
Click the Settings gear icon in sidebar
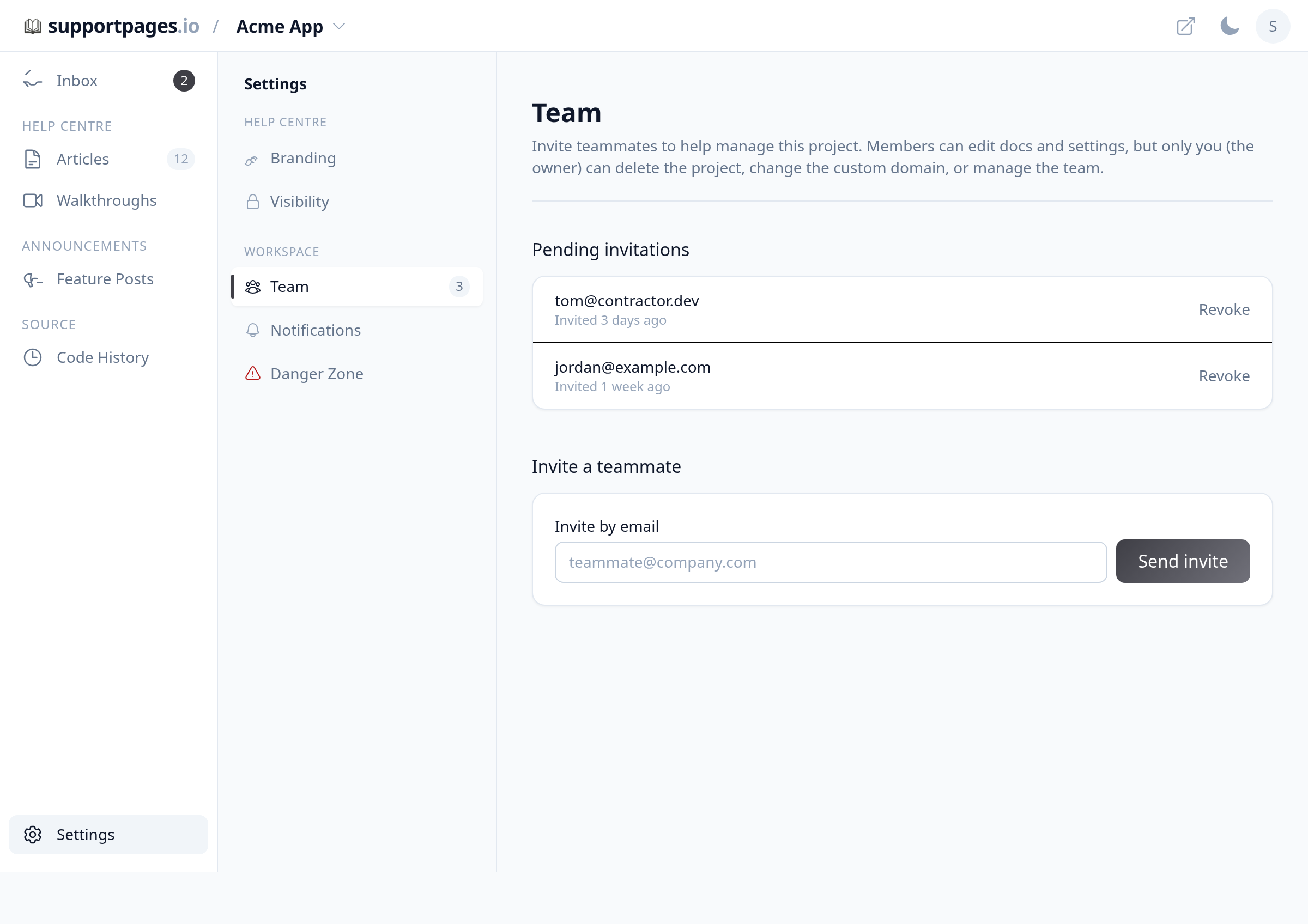pyautogui.click(x=33, y=835)
